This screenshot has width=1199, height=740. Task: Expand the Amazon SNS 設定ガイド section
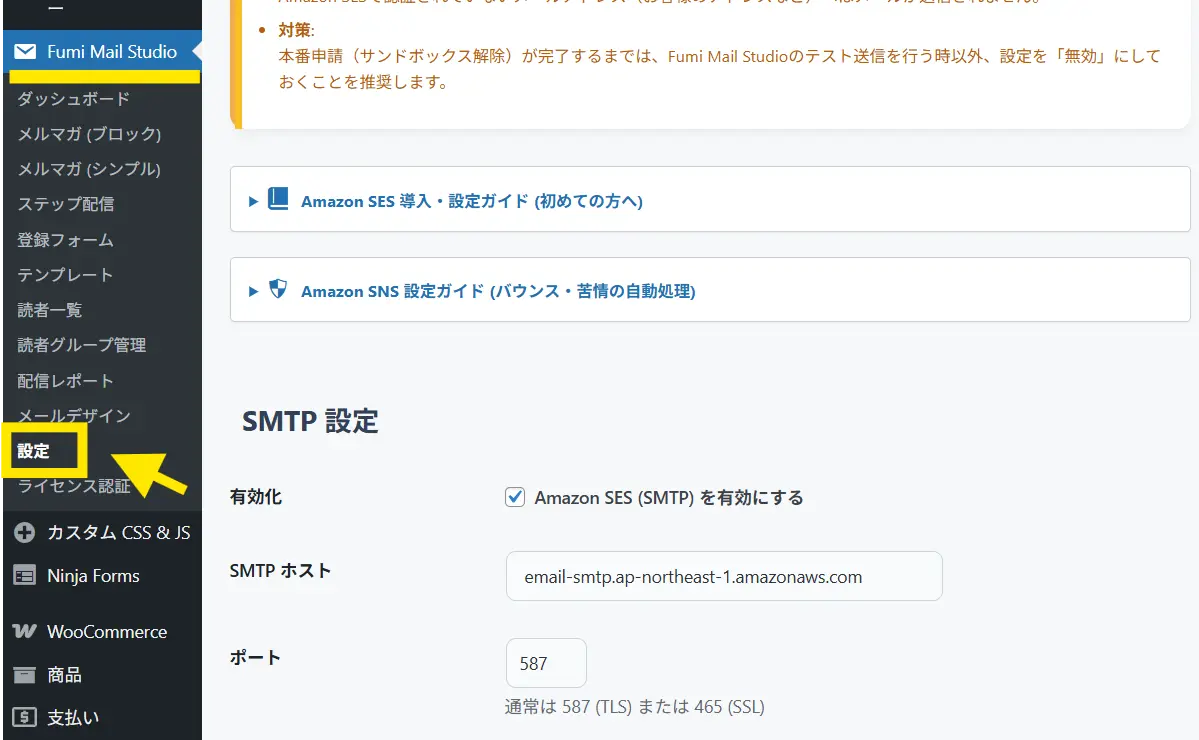tap(497, 291)
